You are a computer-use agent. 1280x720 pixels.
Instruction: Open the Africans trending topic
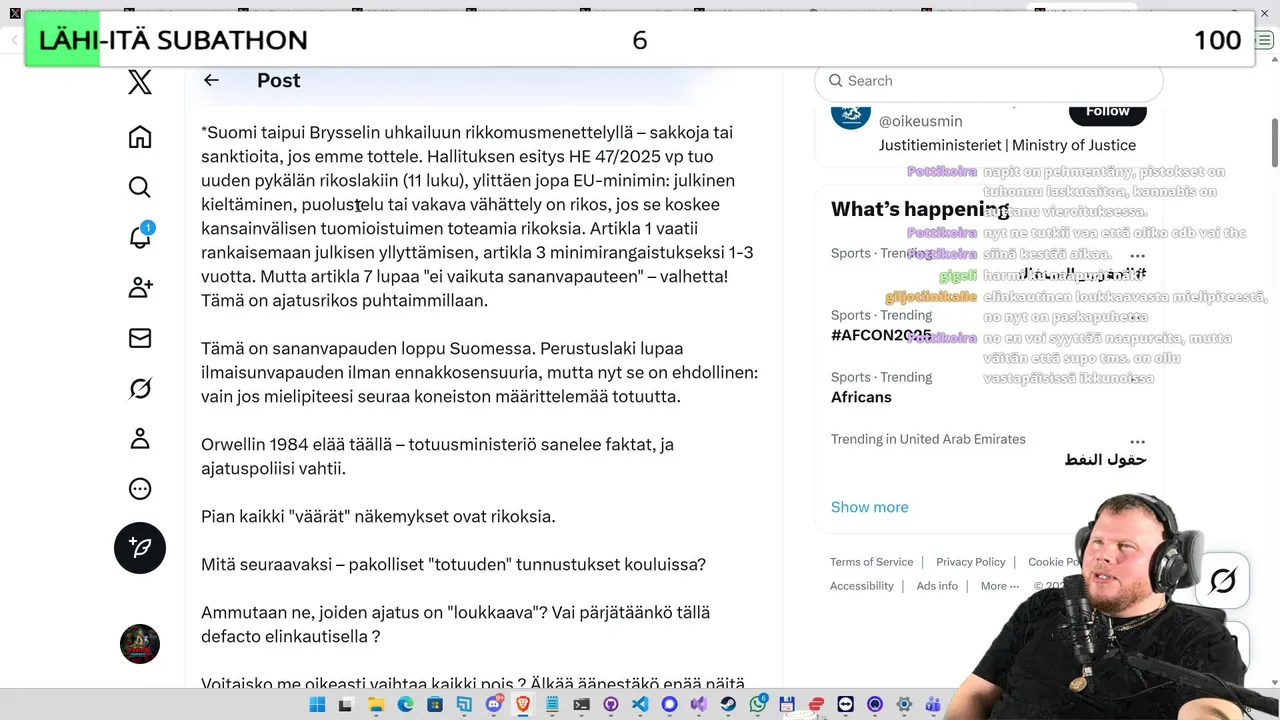tap(861, 397)
